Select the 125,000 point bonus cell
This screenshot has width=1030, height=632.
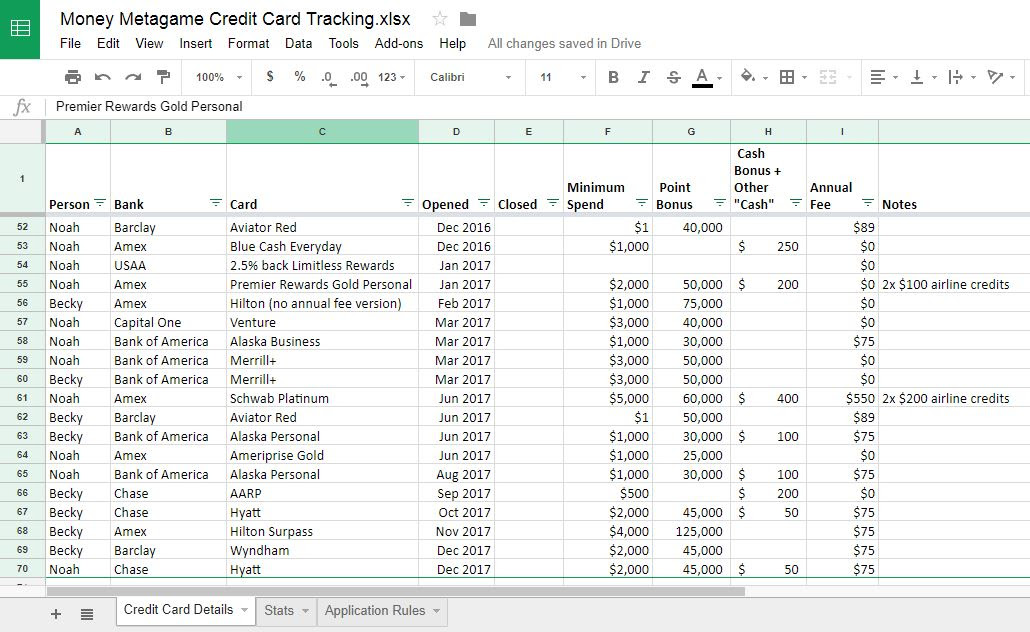tap(691, 531)
